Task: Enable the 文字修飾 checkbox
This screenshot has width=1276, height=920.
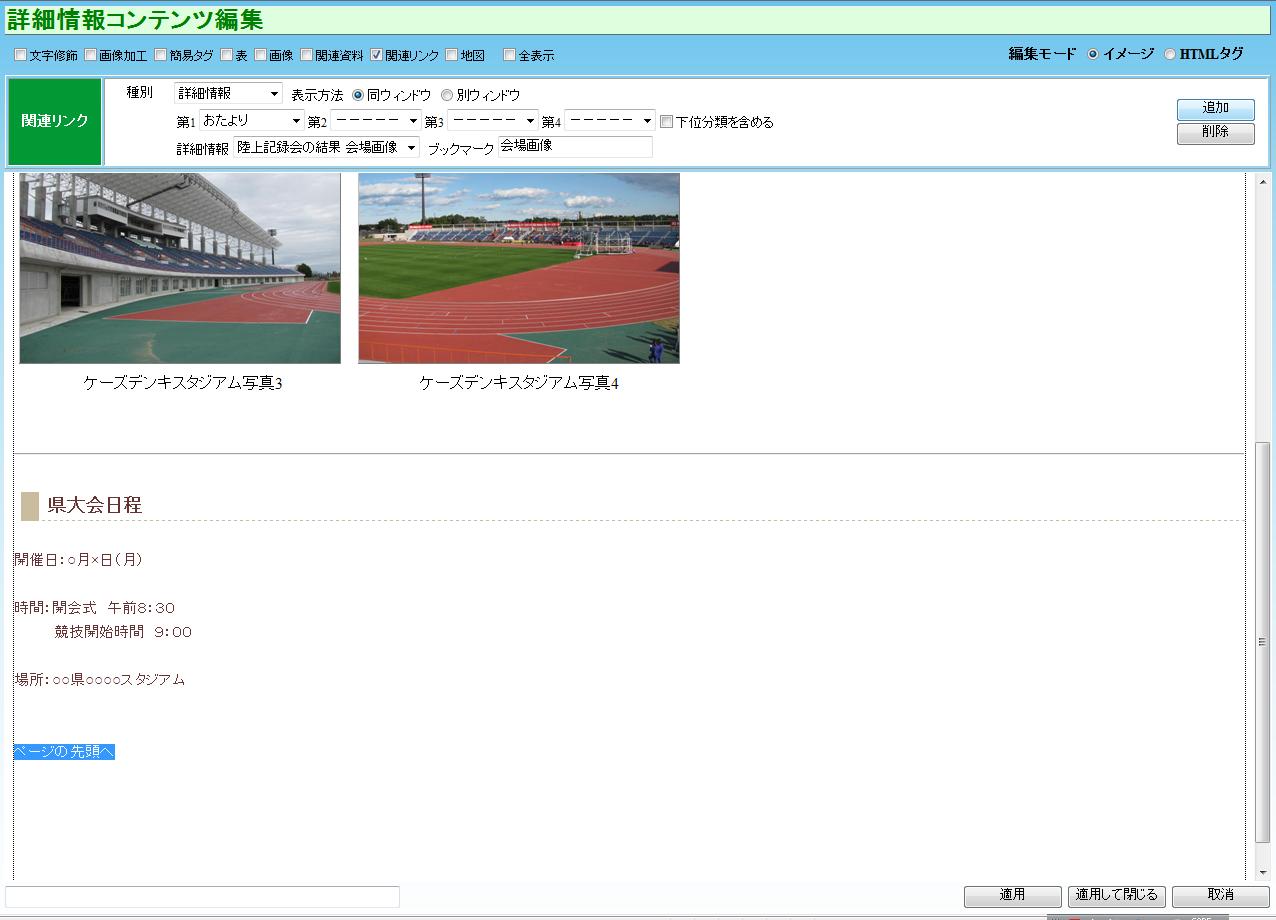Action: (21, 55)
